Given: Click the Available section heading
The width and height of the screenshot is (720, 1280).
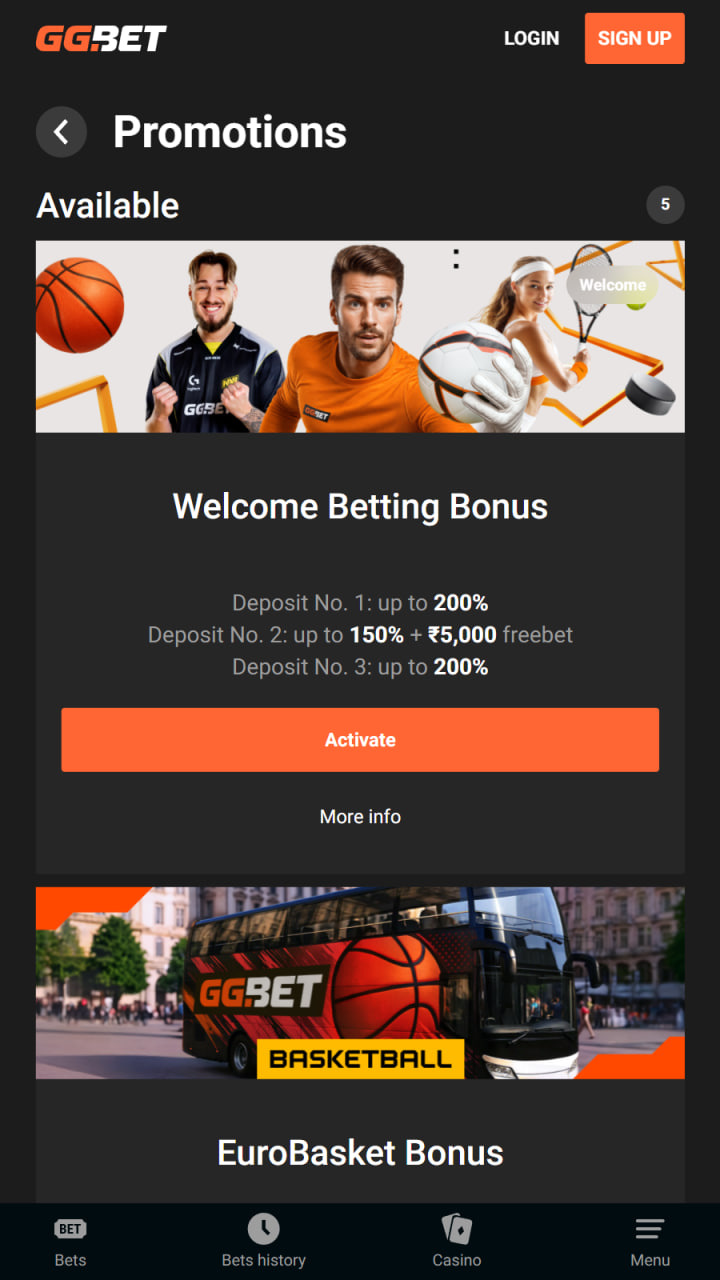Looking at the screenshot, I should pyautogui.click(x=108, y=205).
